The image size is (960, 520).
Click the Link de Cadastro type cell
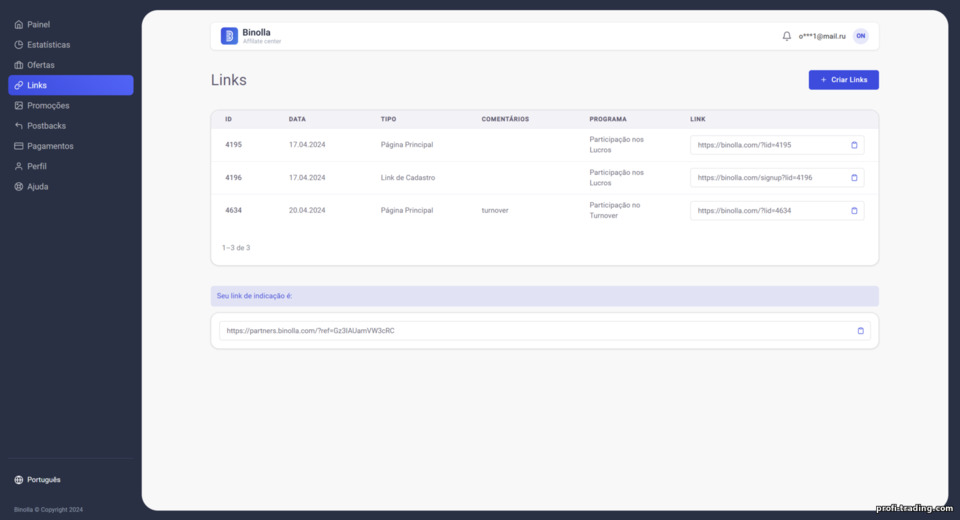[x=408, y=178]
